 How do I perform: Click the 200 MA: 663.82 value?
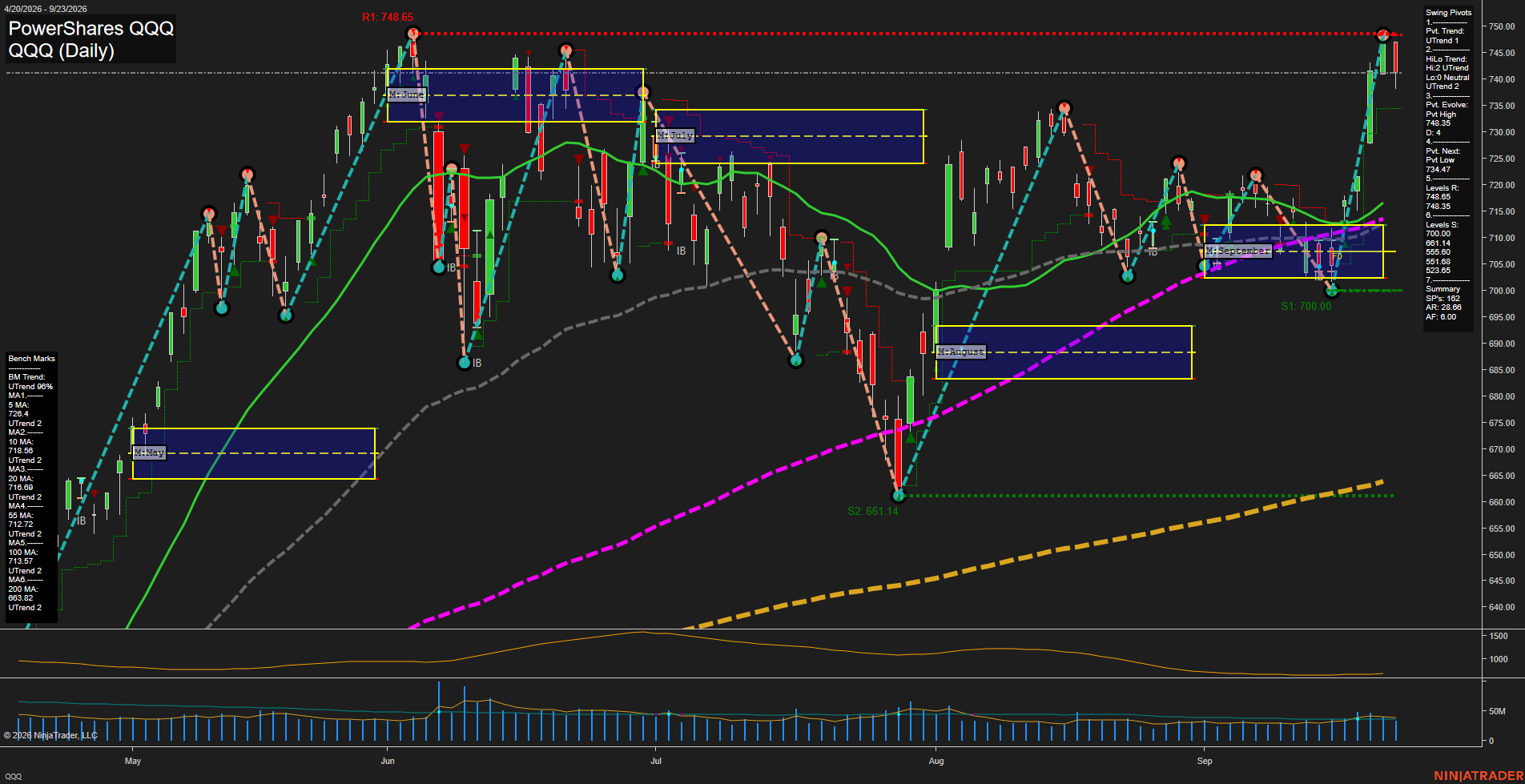(x=22, y=593)
